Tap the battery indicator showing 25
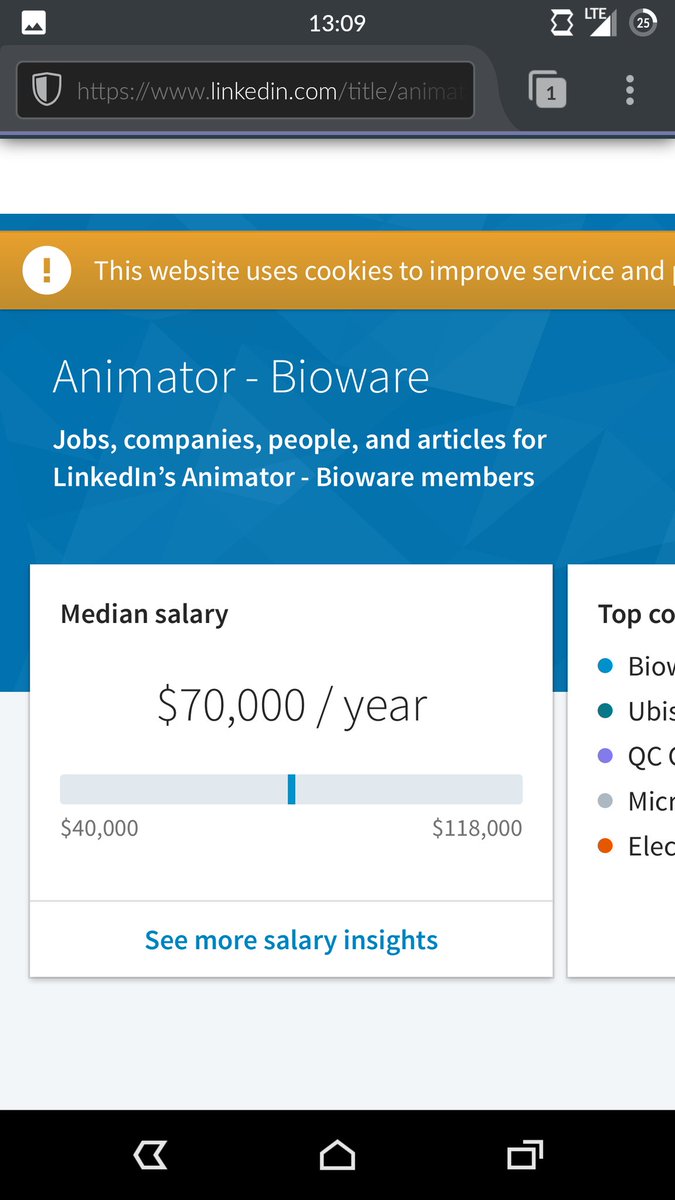 click(643, 23)
